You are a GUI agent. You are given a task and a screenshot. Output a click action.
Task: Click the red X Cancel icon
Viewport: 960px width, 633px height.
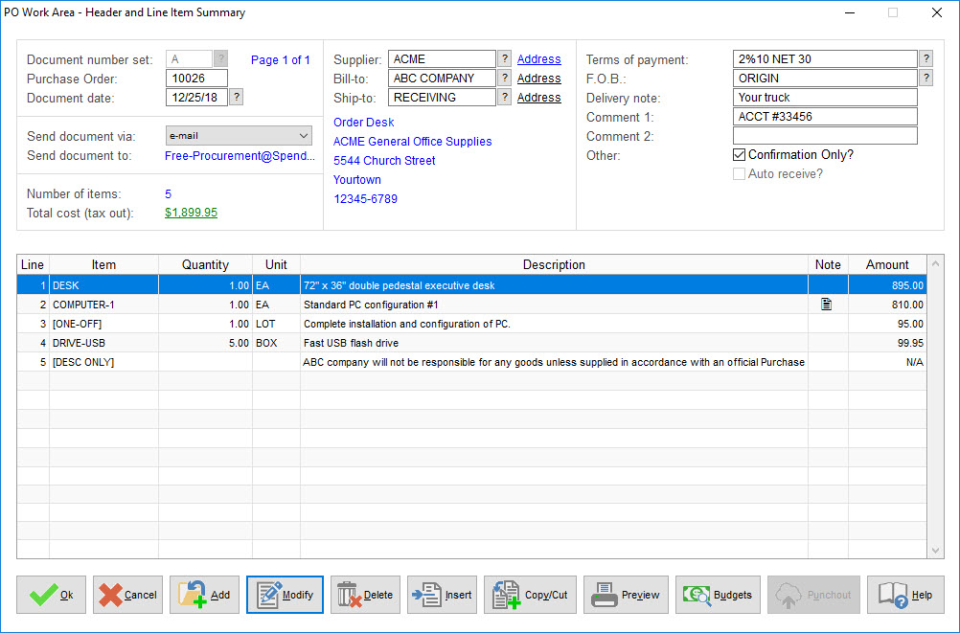(x=112, y=594)
